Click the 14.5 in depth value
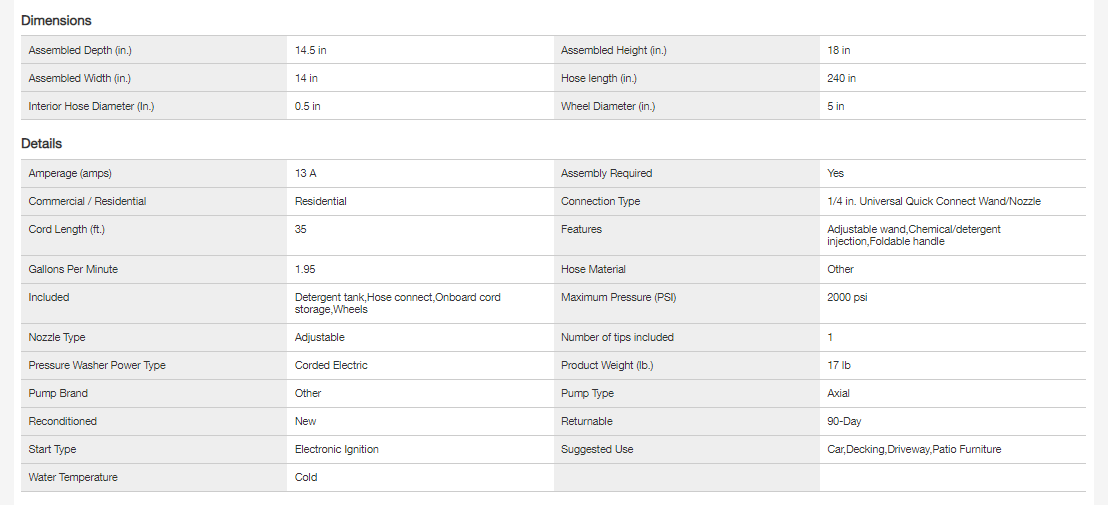The height and width of the screenshot is (505, 1108). [x=311, y=50]
